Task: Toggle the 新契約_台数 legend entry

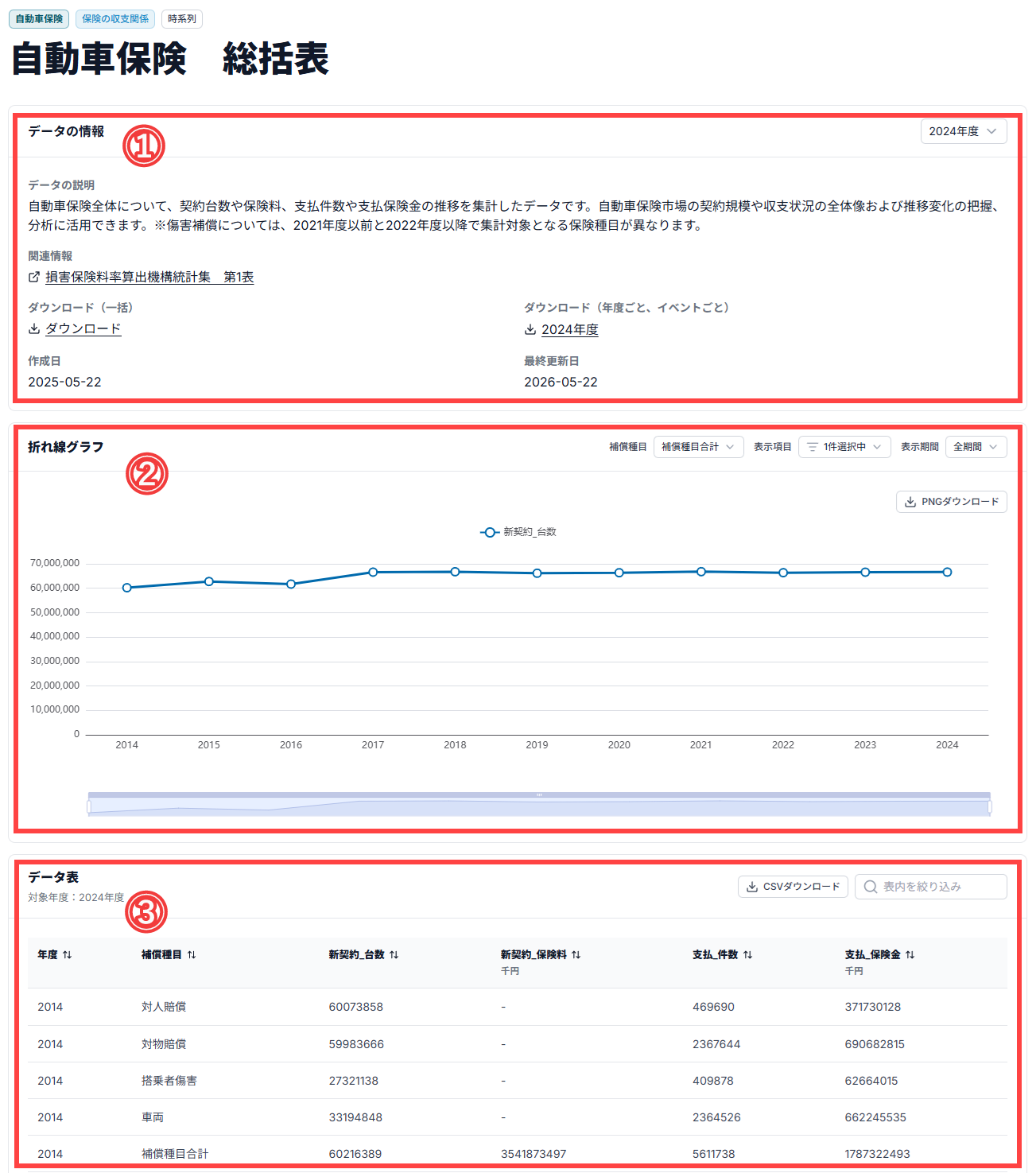Action: pyautogui.click(x=518, y=532)
